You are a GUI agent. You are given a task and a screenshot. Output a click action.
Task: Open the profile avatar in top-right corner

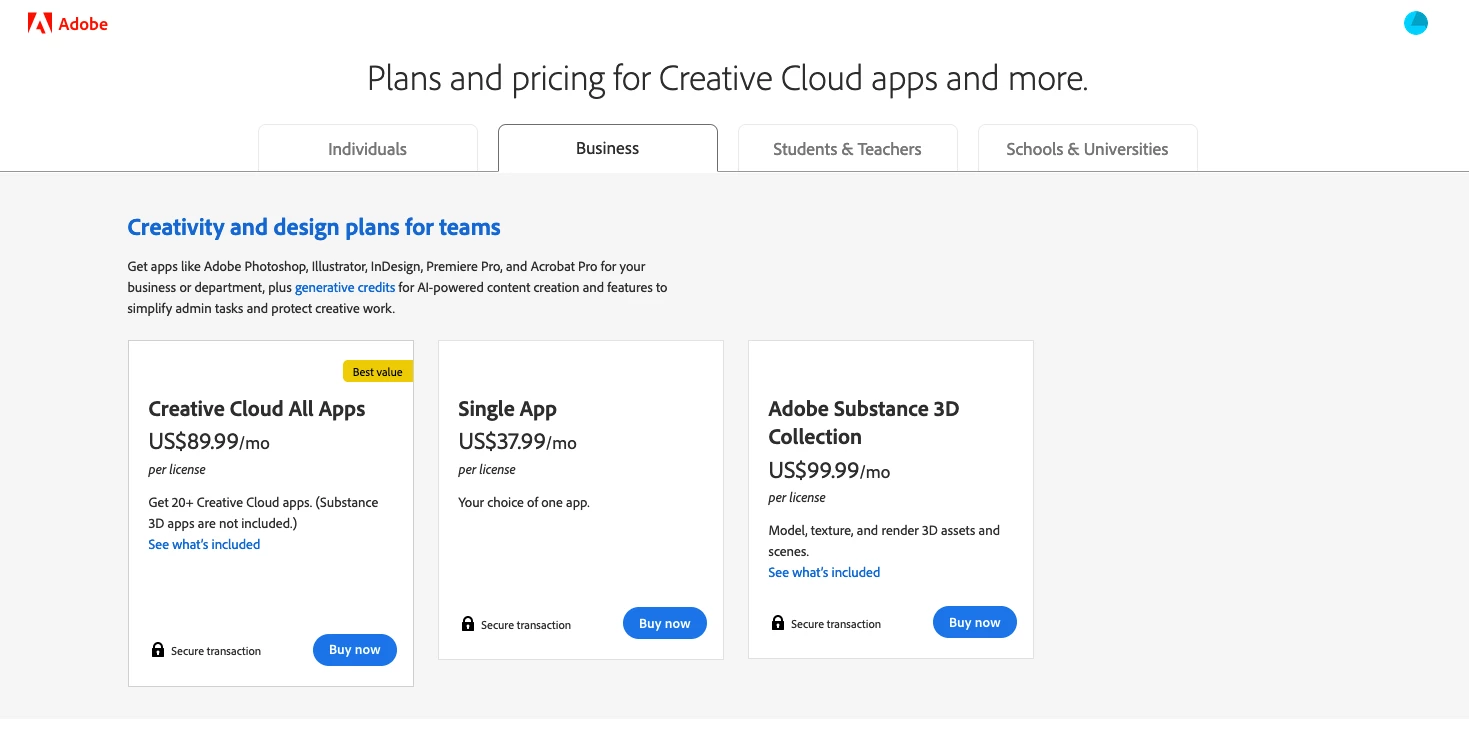coord(1416,23)
